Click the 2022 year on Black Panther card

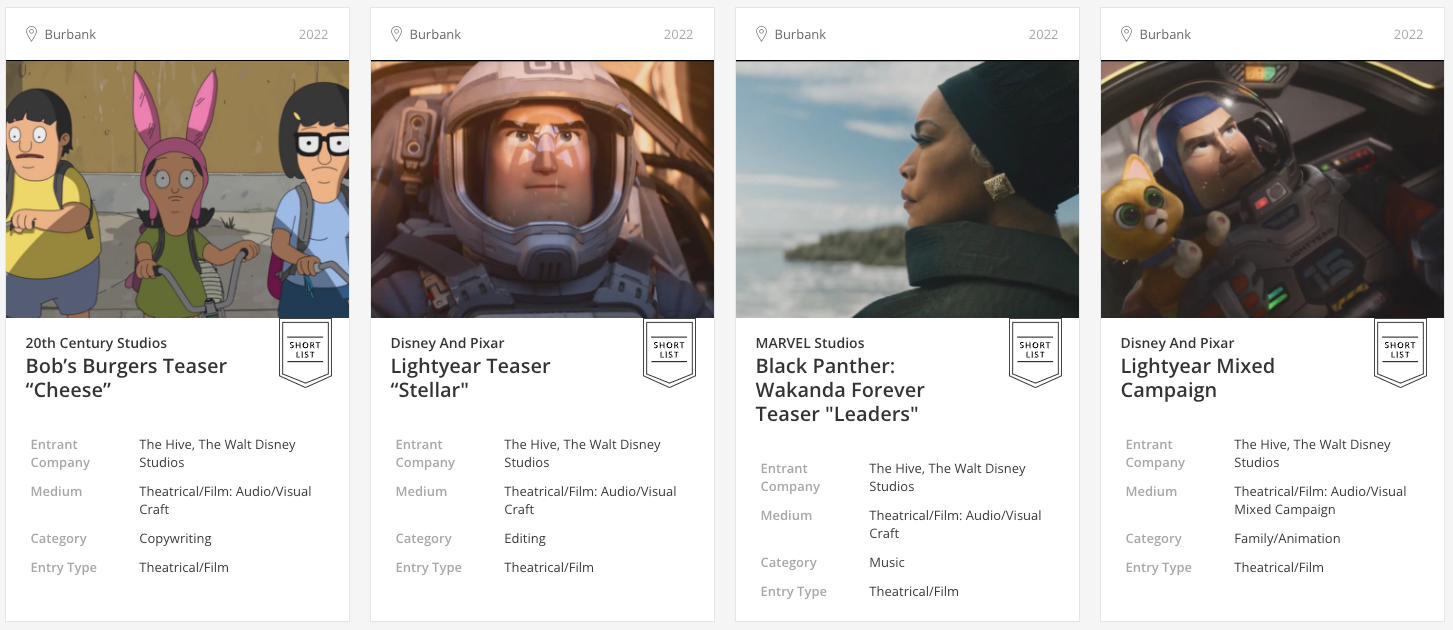point(1043,34)
